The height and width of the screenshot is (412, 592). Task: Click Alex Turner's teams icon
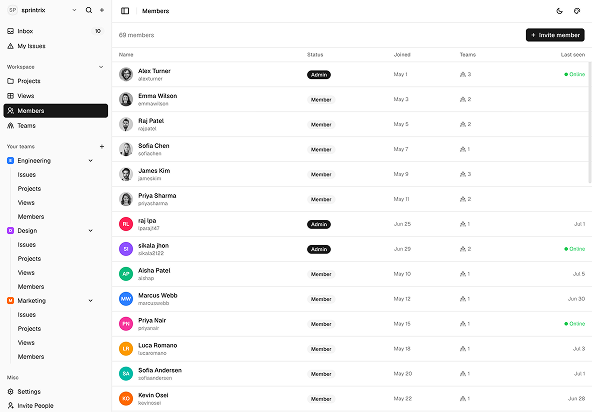tap(462, 74)
